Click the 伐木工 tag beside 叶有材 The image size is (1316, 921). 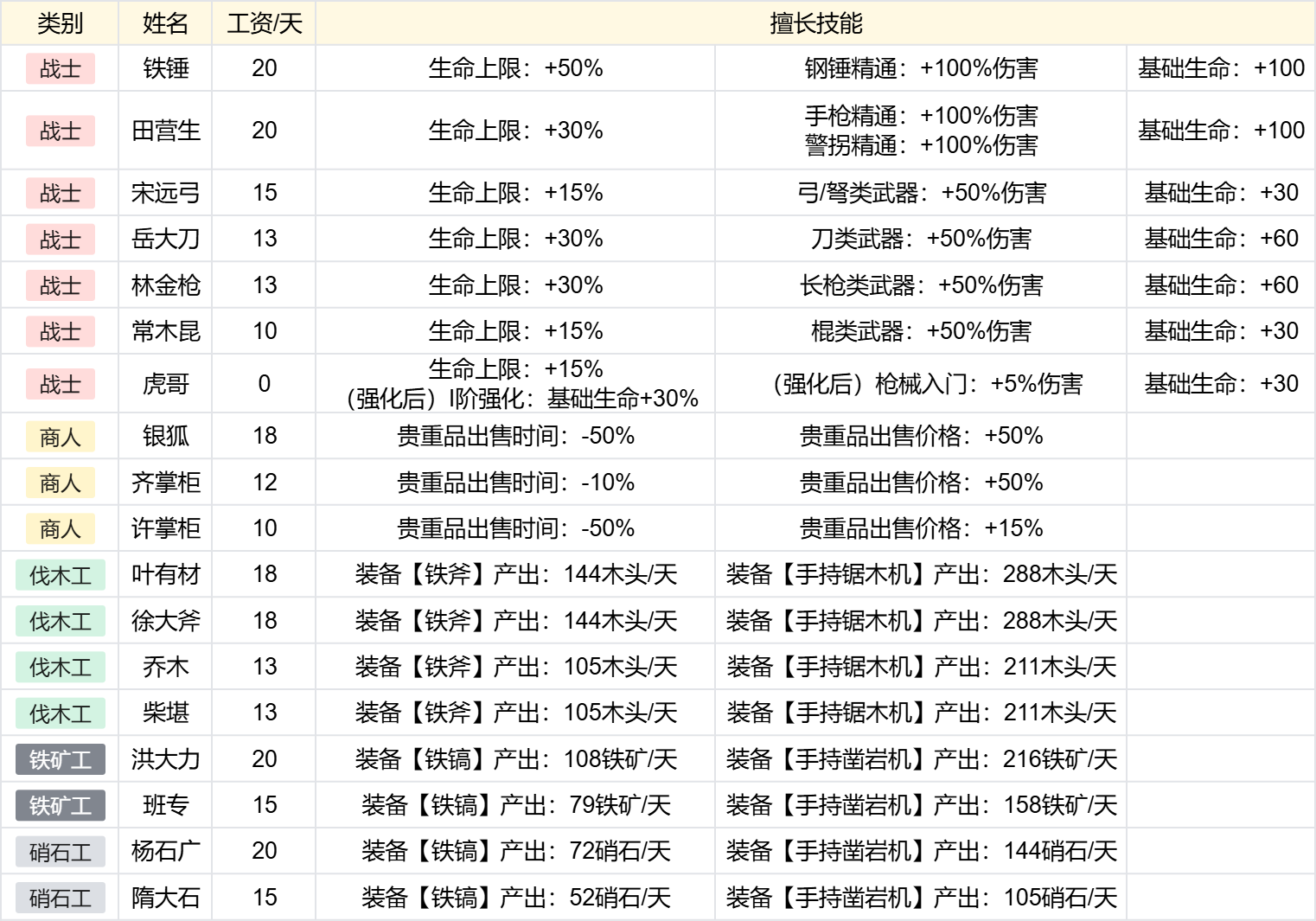(x=60, y=575)
